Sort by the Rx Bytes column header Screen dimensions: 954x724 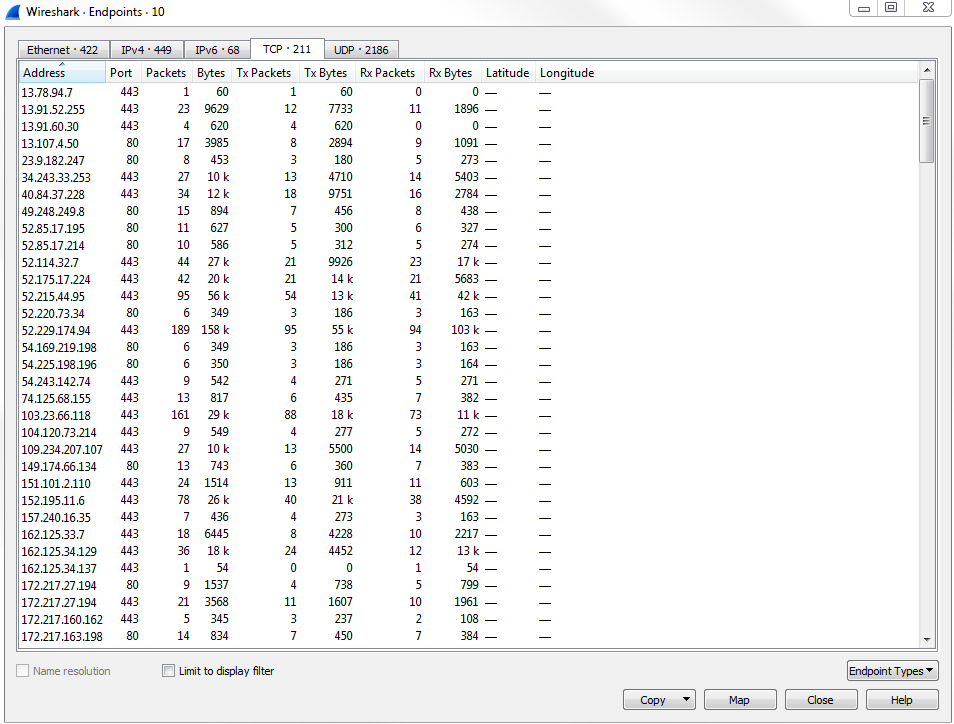point(453,72)
